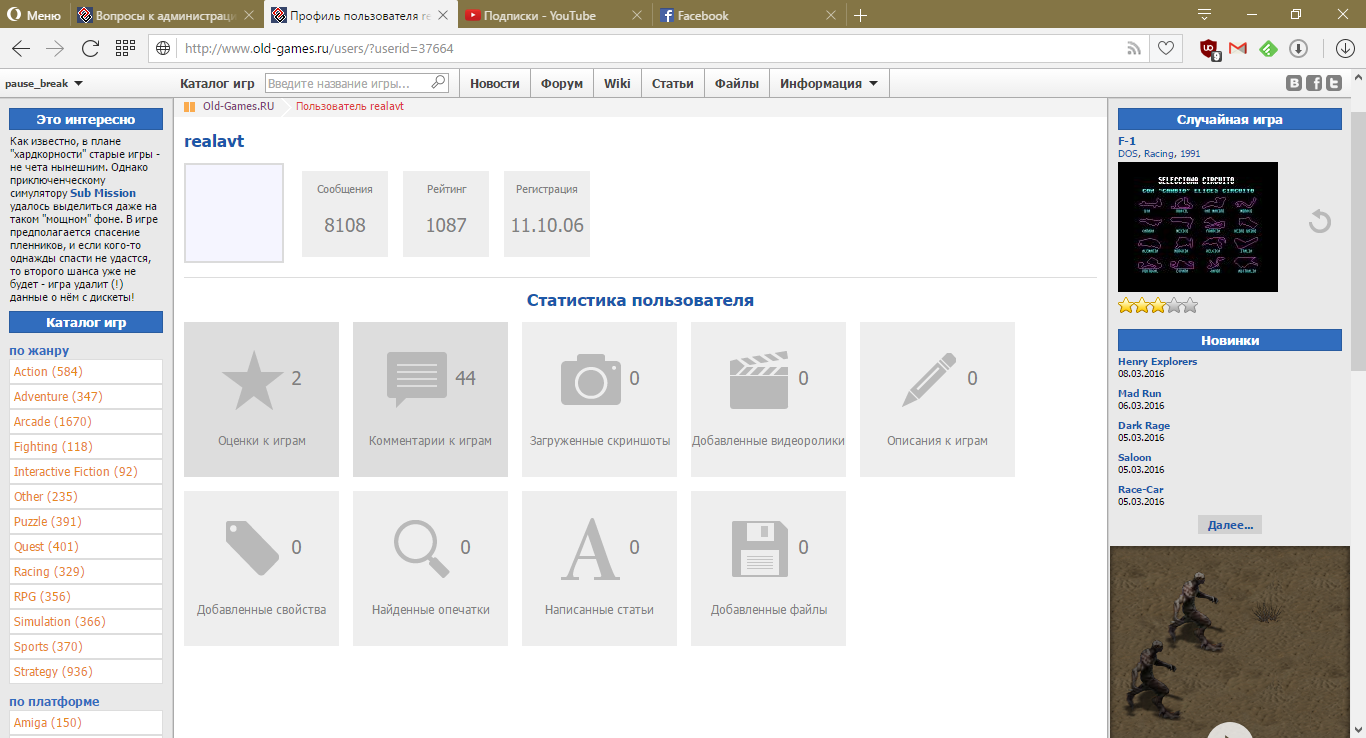Share via the VK icon
Screen dimensions: 1366x738
tap(1294, 84)
